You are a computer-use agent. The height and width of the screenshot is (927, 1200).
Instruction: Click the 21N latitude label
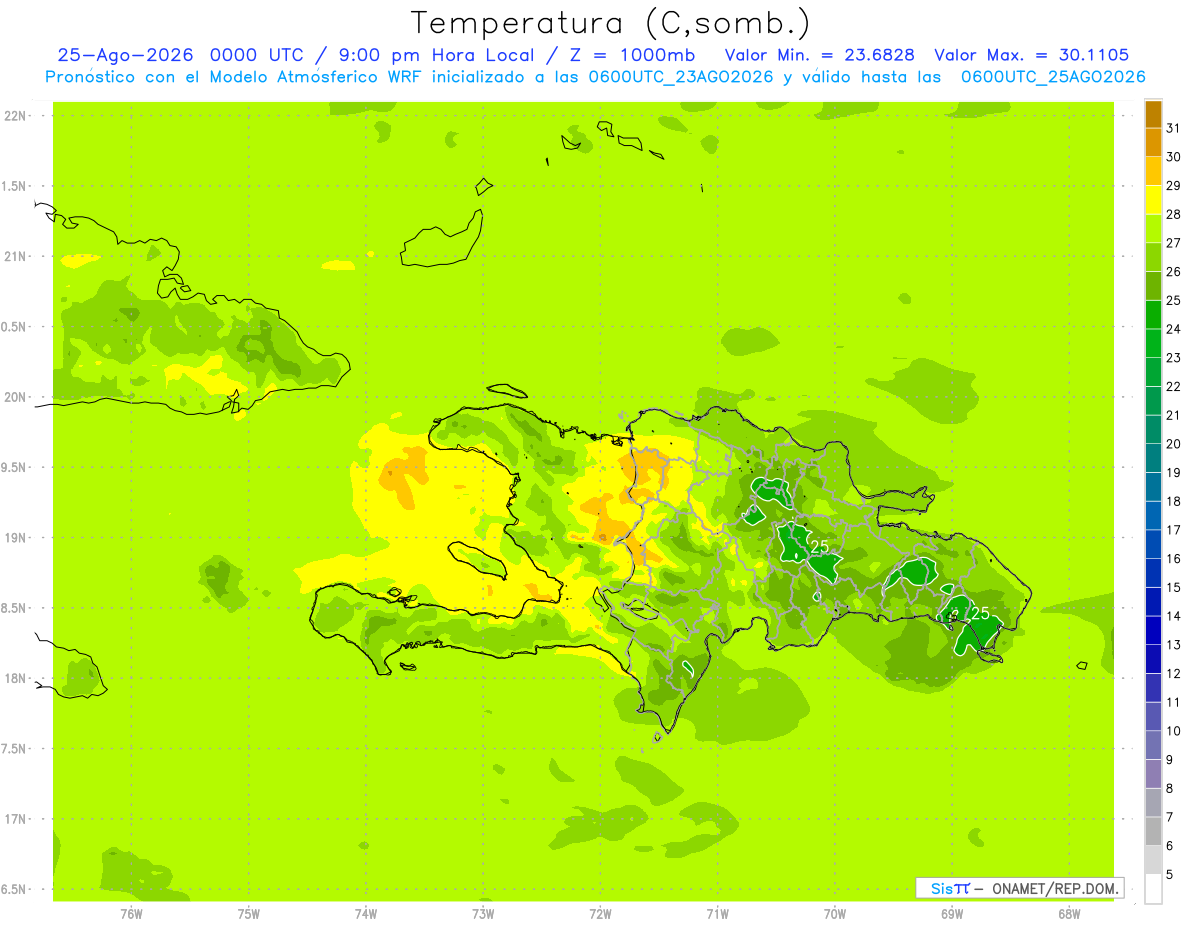tap(14, 256)
